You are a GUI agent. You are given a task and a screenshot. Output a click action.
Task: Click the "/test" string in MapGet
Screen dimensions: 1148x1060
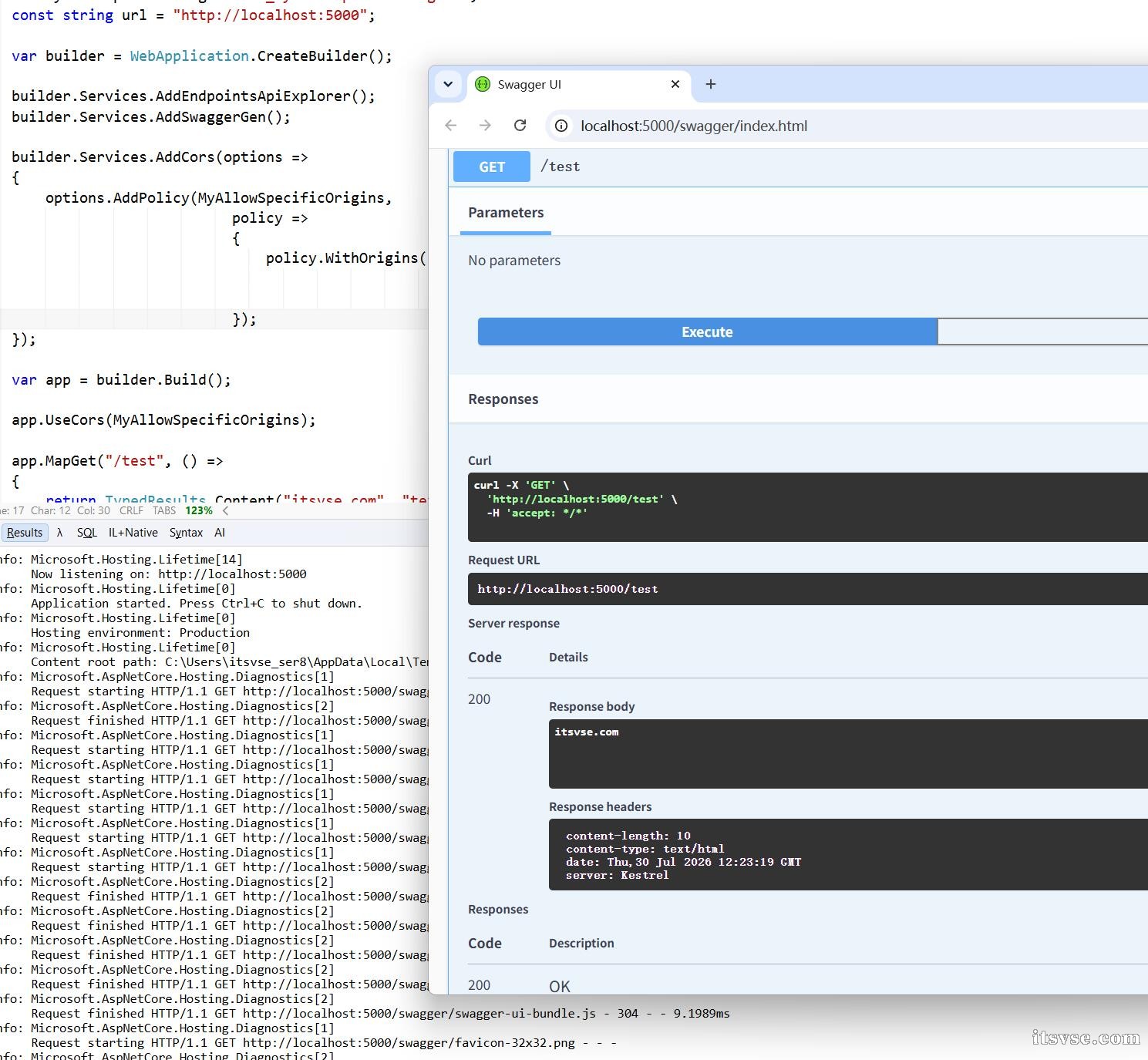click(x=134, y=461)
